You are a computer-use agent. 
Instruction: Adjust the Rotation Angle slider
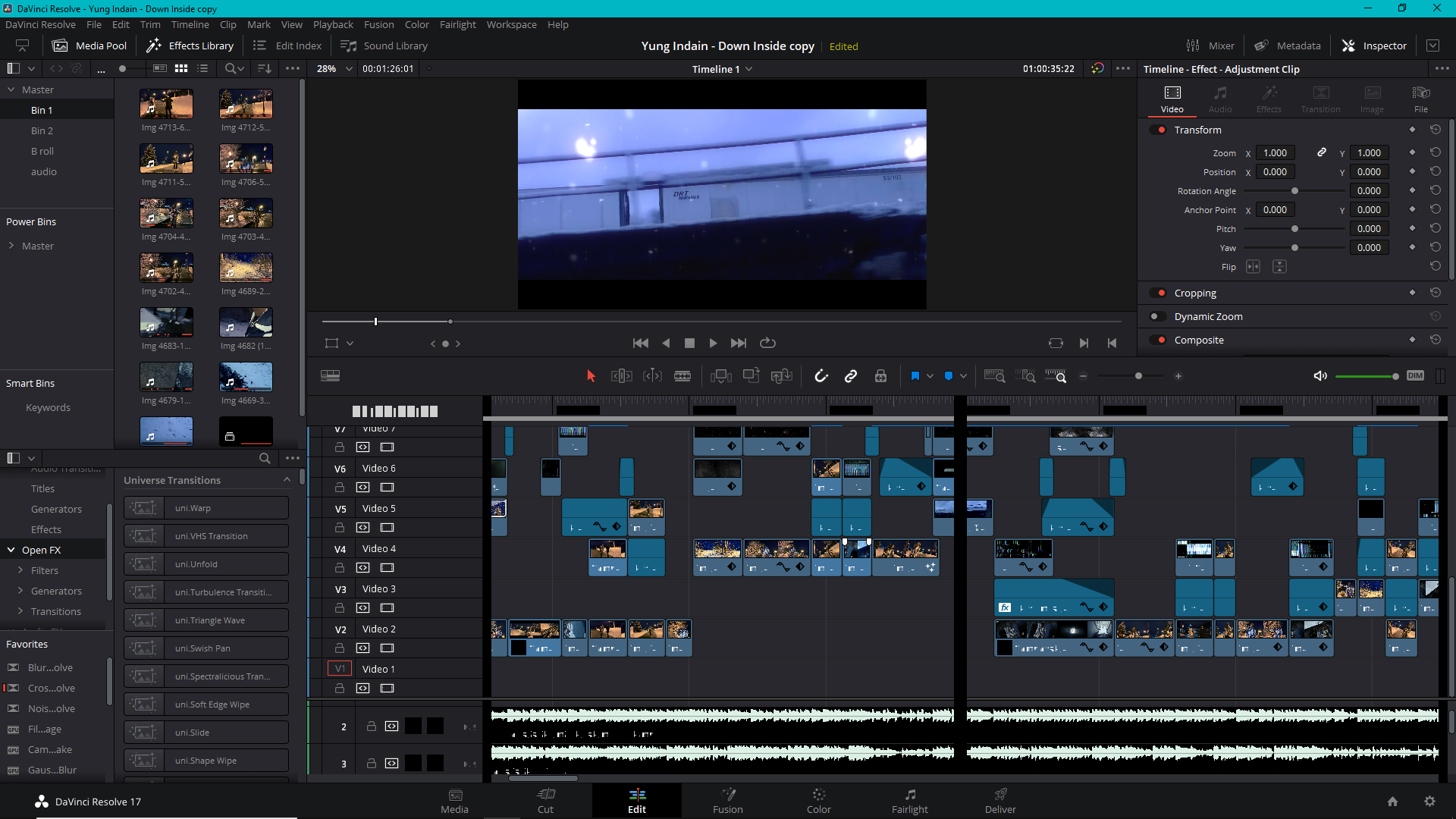[x=1294, y=191]
